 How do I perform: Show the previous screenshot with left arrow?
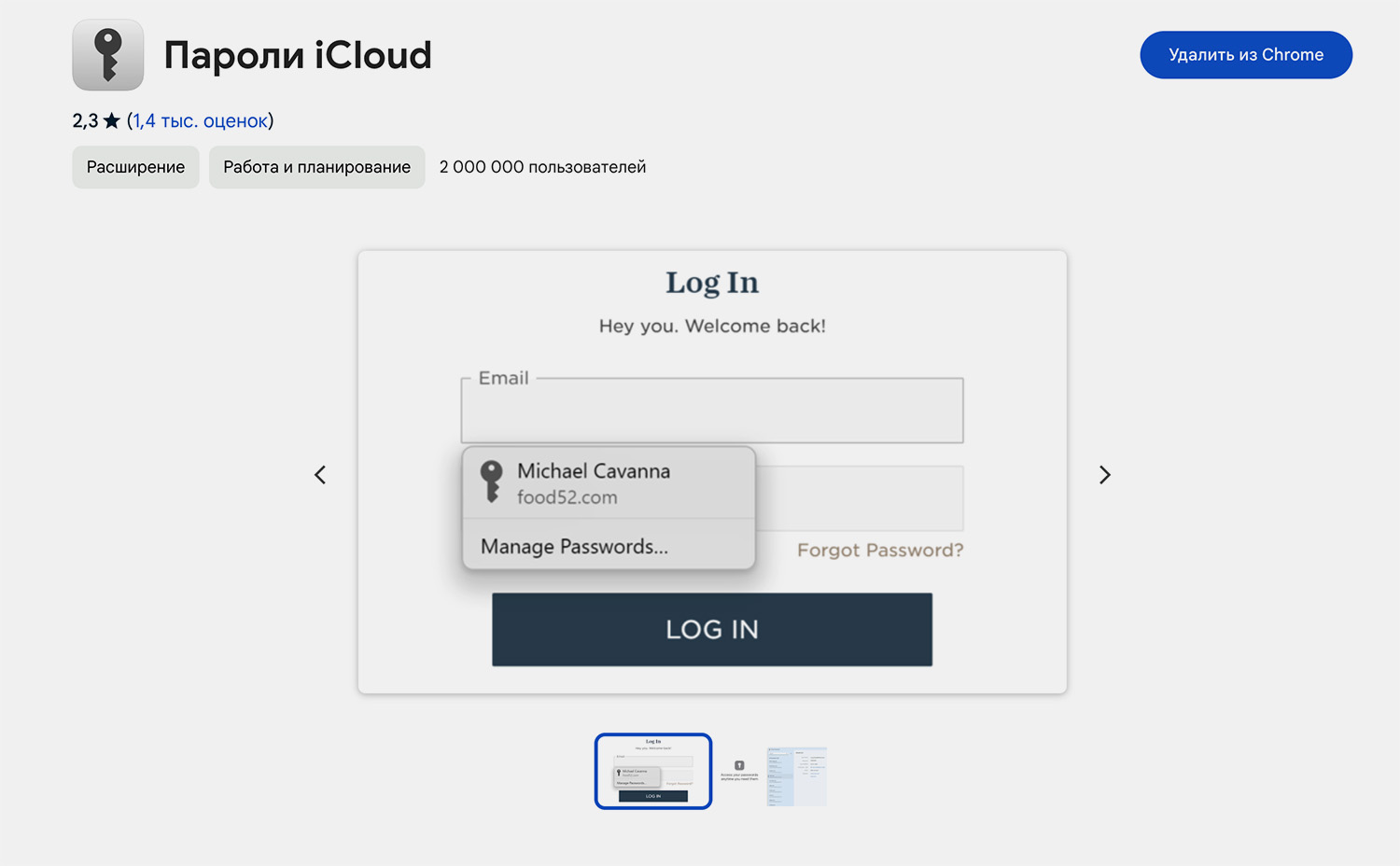[320, 475]
